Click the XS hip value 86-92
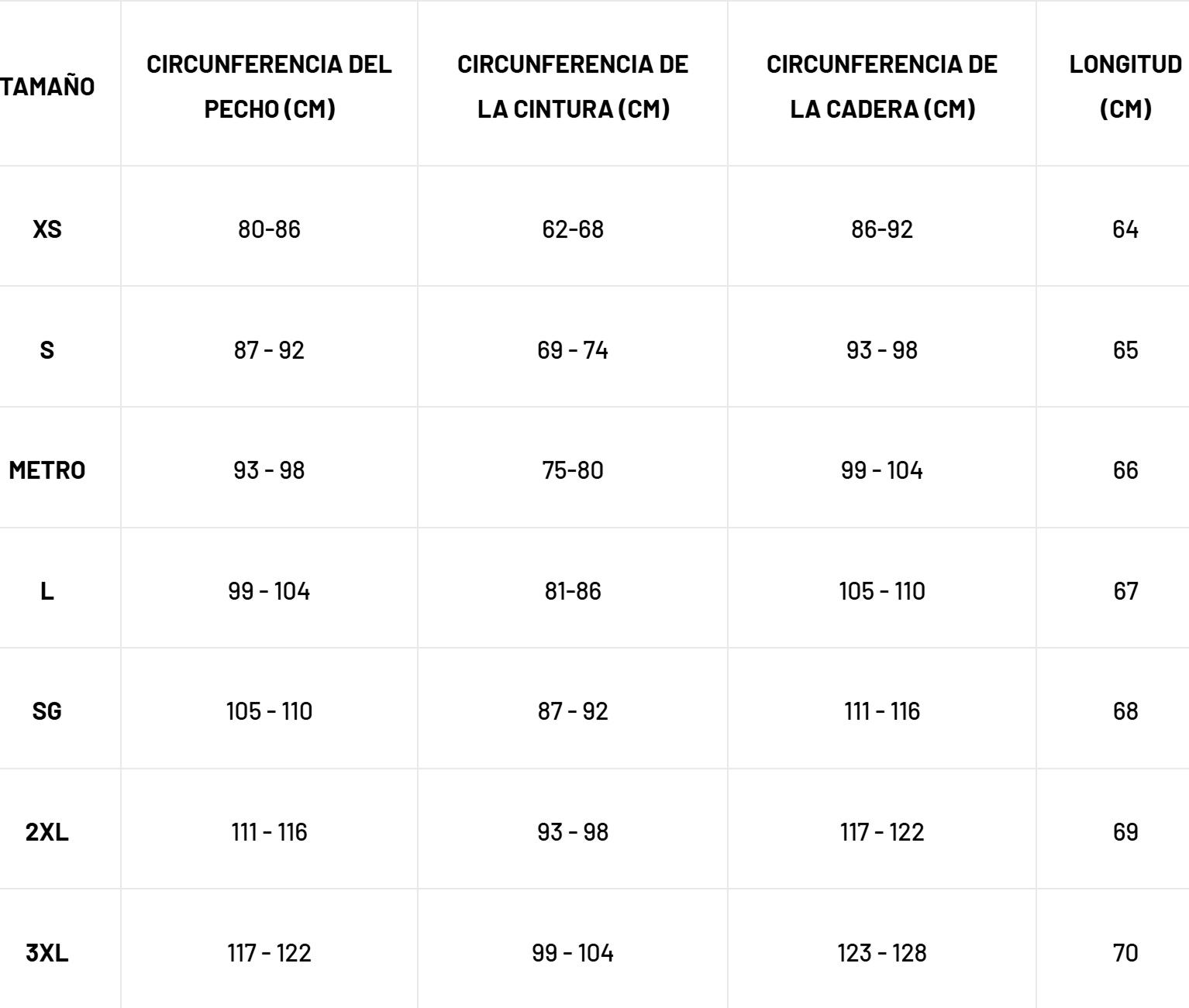Screen dimensions: 1189x1008 click(882, 229)
